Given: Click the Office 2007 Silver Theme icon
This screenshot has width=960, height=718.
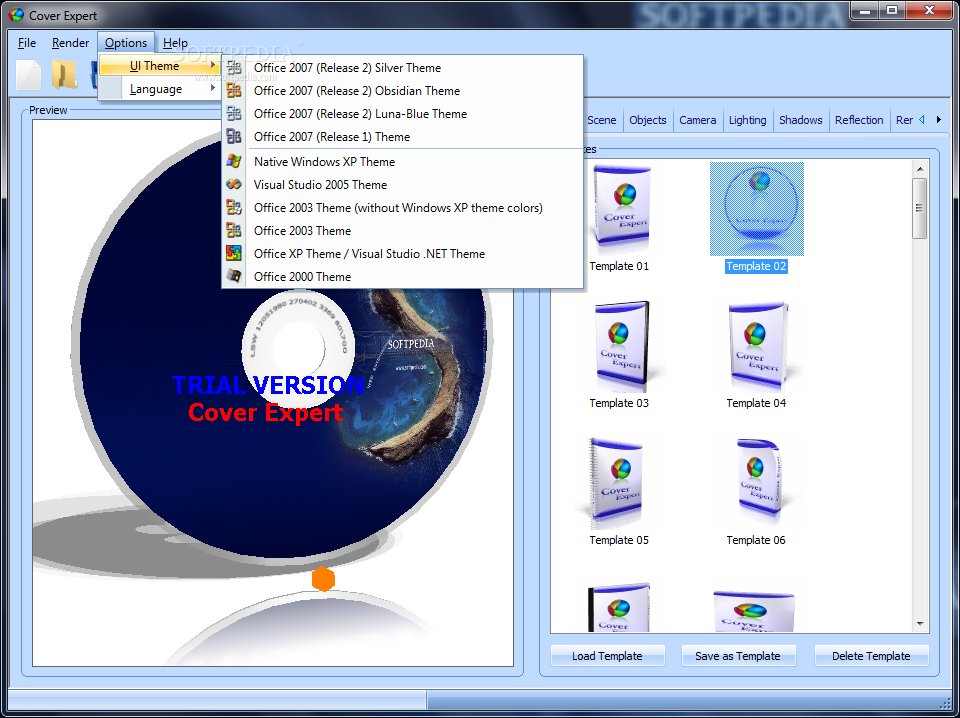Looking at the screenshot, I should [x=234, y=67].
